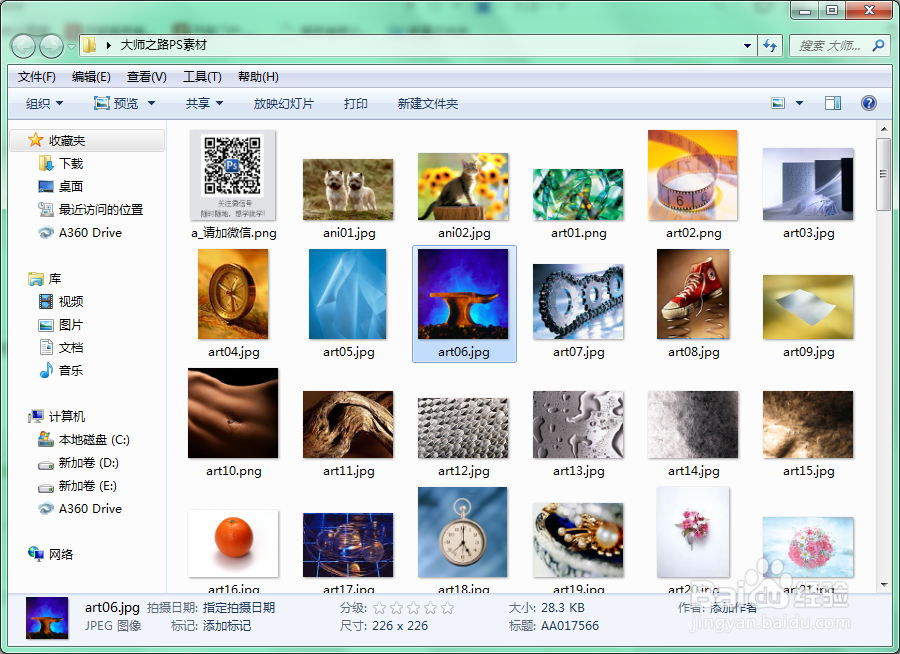
Task: Select art04.jpg compass thumbnail
Action: tap(233, 294)
